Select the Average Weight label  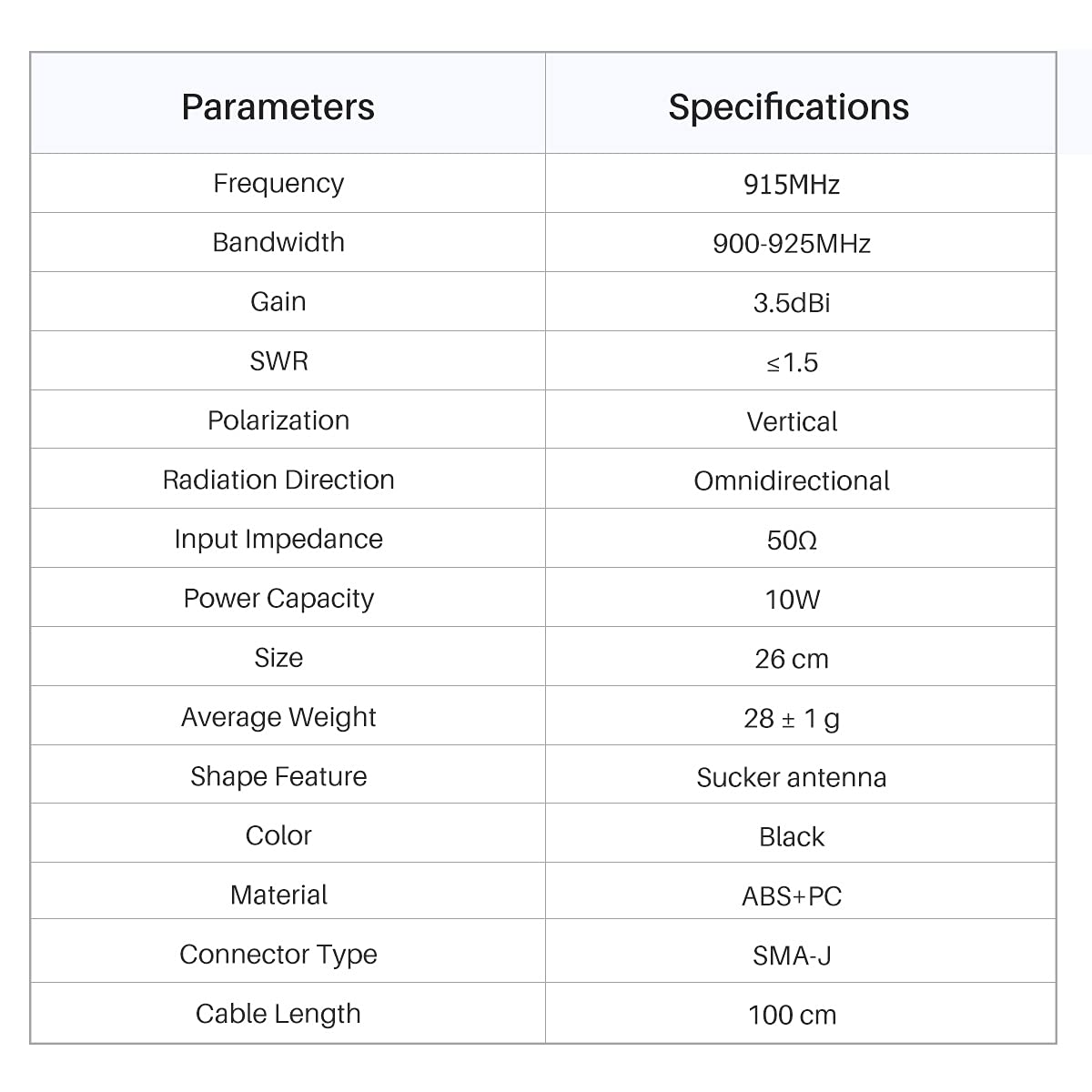(278, 717)
